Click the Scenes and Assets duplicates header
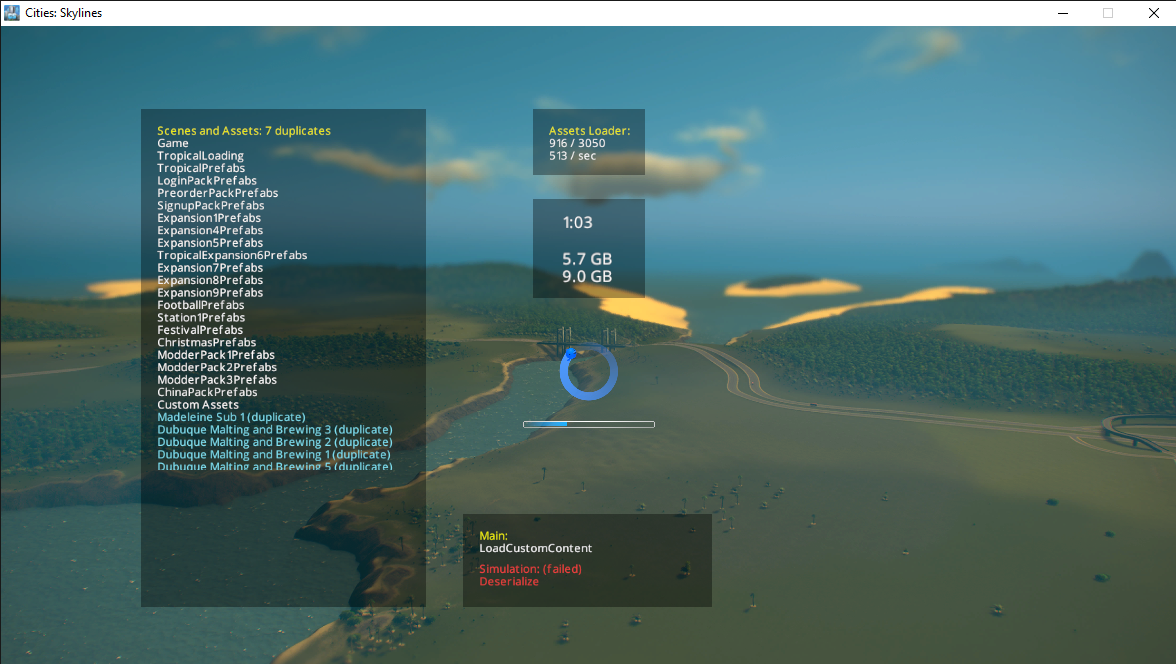The height and width of the screenshot is (664, 1176). coord(243,130)
